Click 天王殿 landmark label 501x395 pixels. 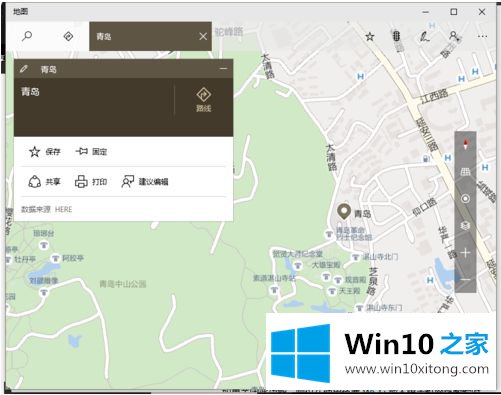pos(349,291)
